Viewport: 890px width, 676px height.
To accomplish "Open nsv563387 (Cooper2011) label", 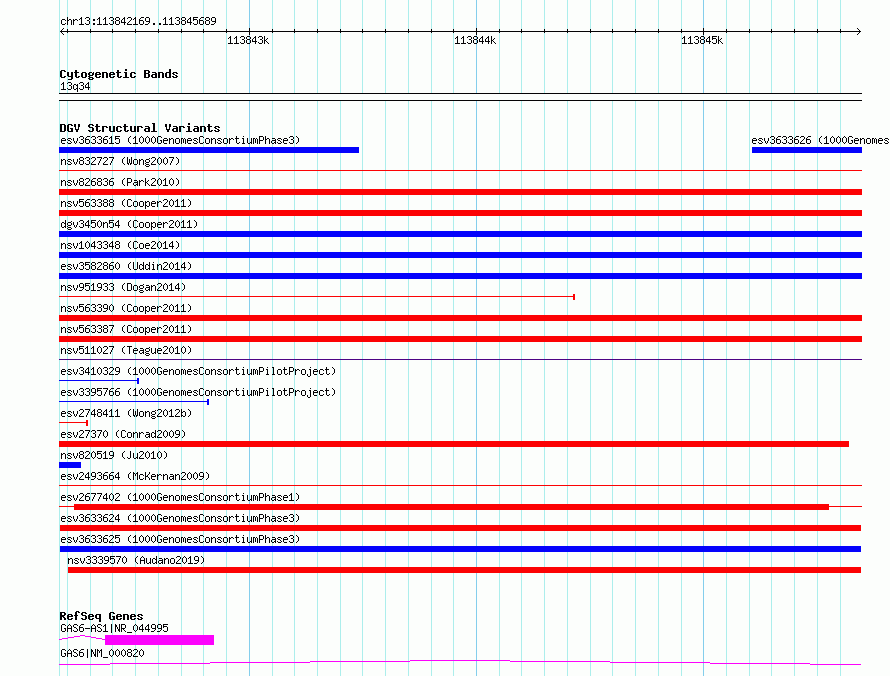I will click(x=126, y=329).
